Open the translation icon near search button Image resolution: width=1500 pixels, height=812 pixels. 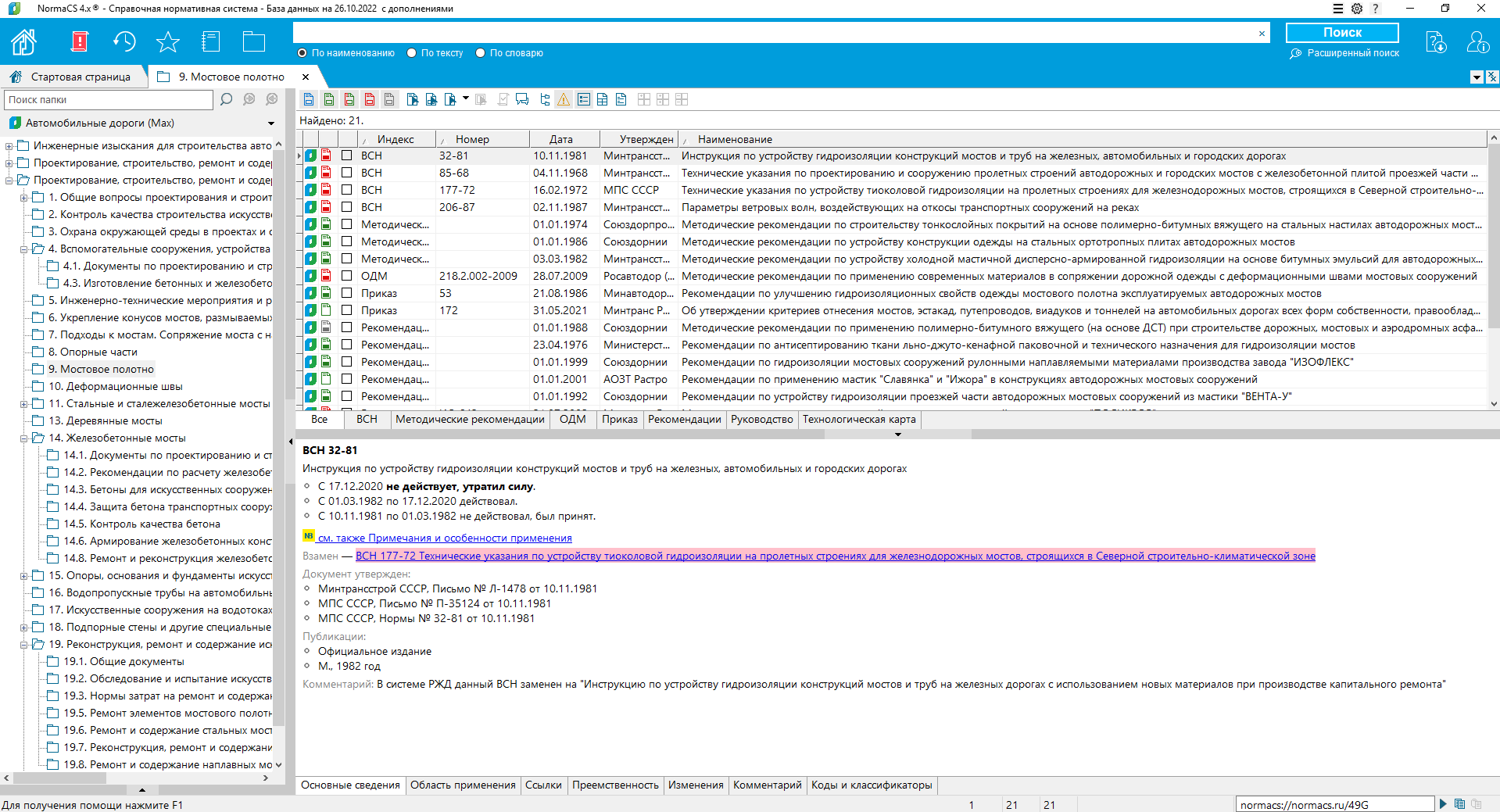point(1437,43)
